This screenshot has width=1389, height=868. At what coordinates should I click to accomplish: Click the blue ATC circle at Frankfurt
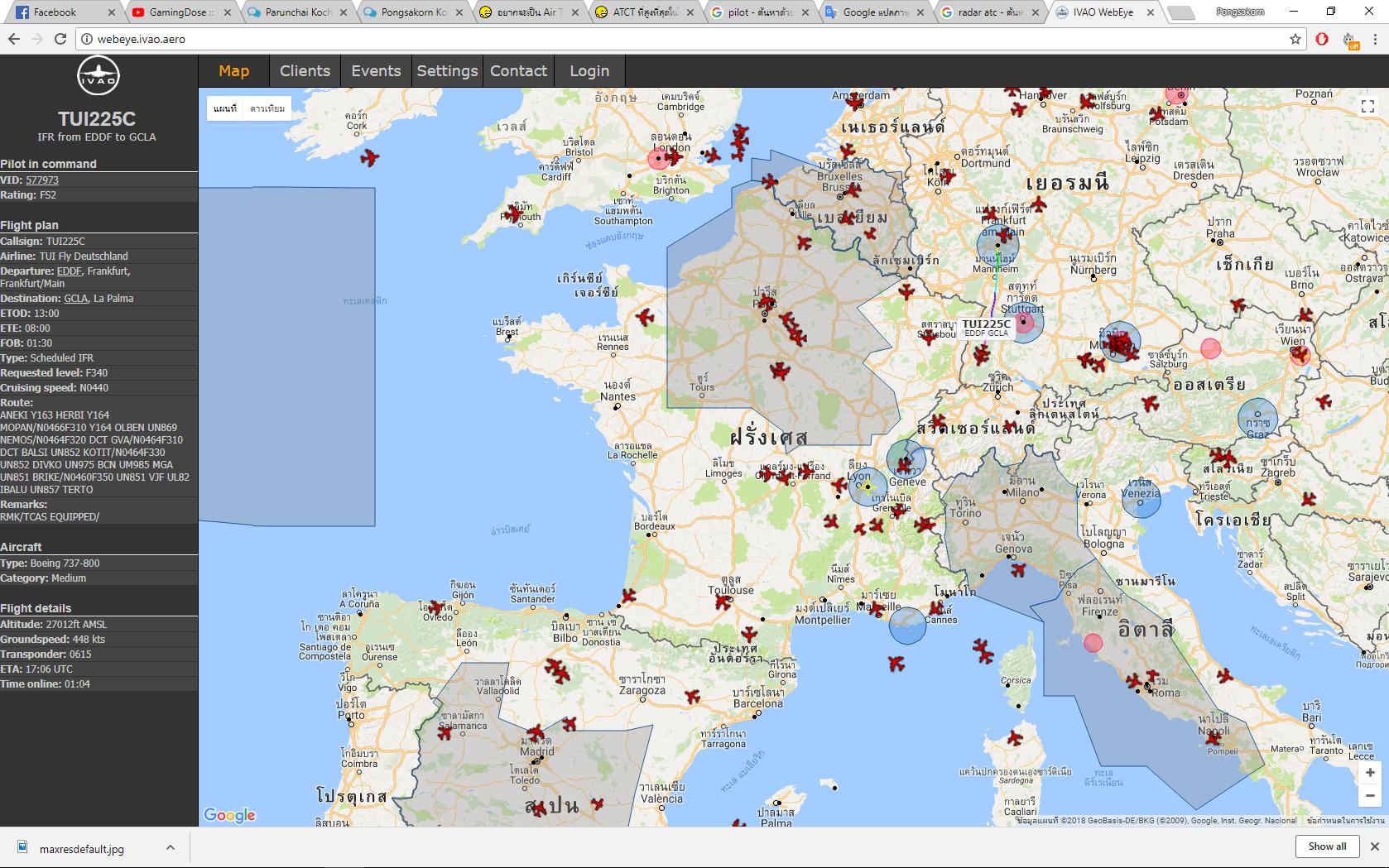(997, 247)
